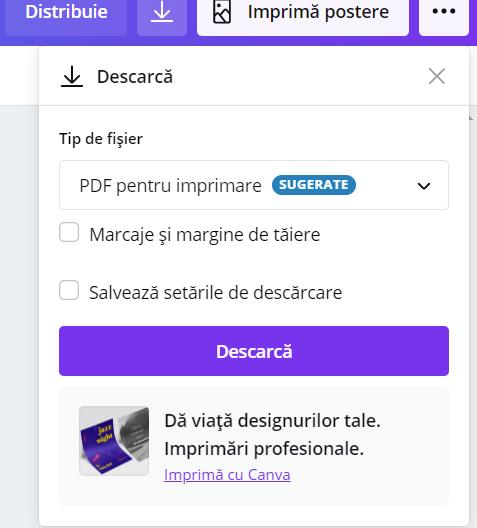Follow the Imprimă cu Canva link
The height and width of the screenshot is (528, 477).
pyautogui.click(x=227, y=475)
